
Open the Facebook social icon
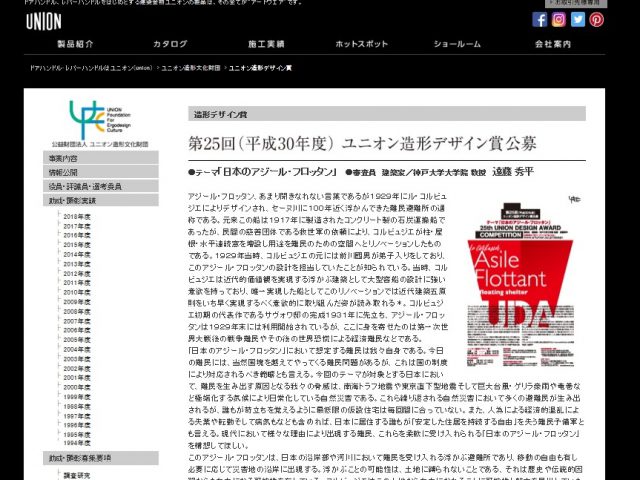(x=540, y=20)
